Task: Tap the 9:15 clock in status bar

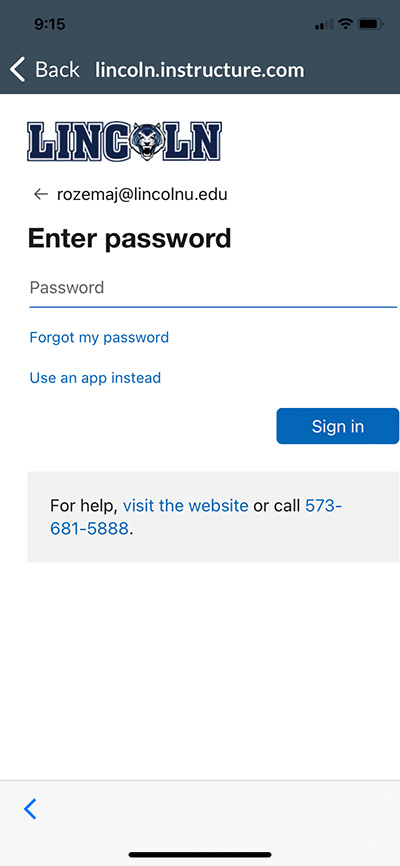Action: pyautogui.click(x=49, y=24)
